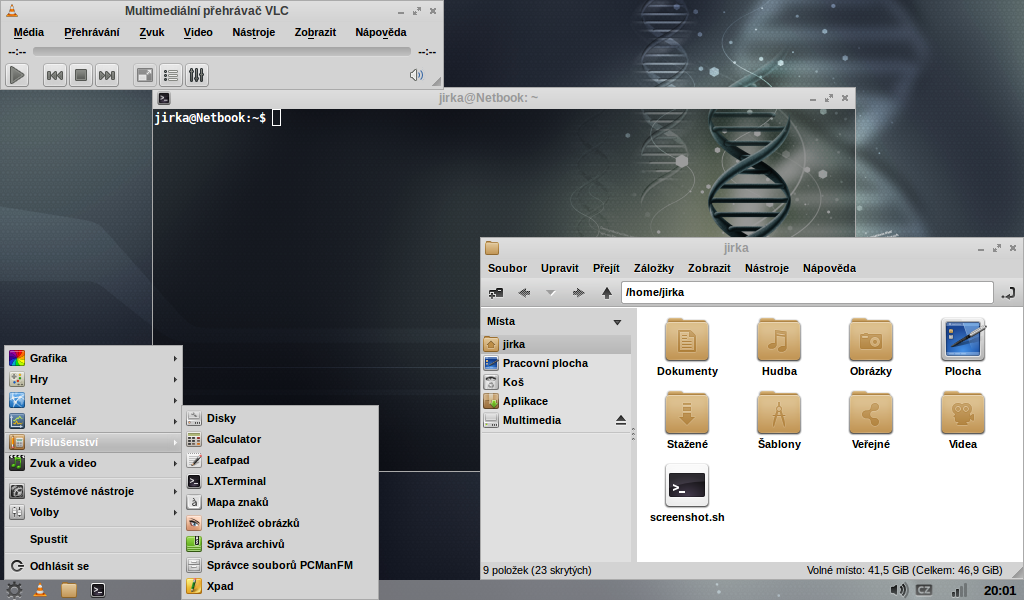The width and height of the screenshot is (1024, 600).
Task: Open VLC Zvuk menu
Action: click(152, 32)
